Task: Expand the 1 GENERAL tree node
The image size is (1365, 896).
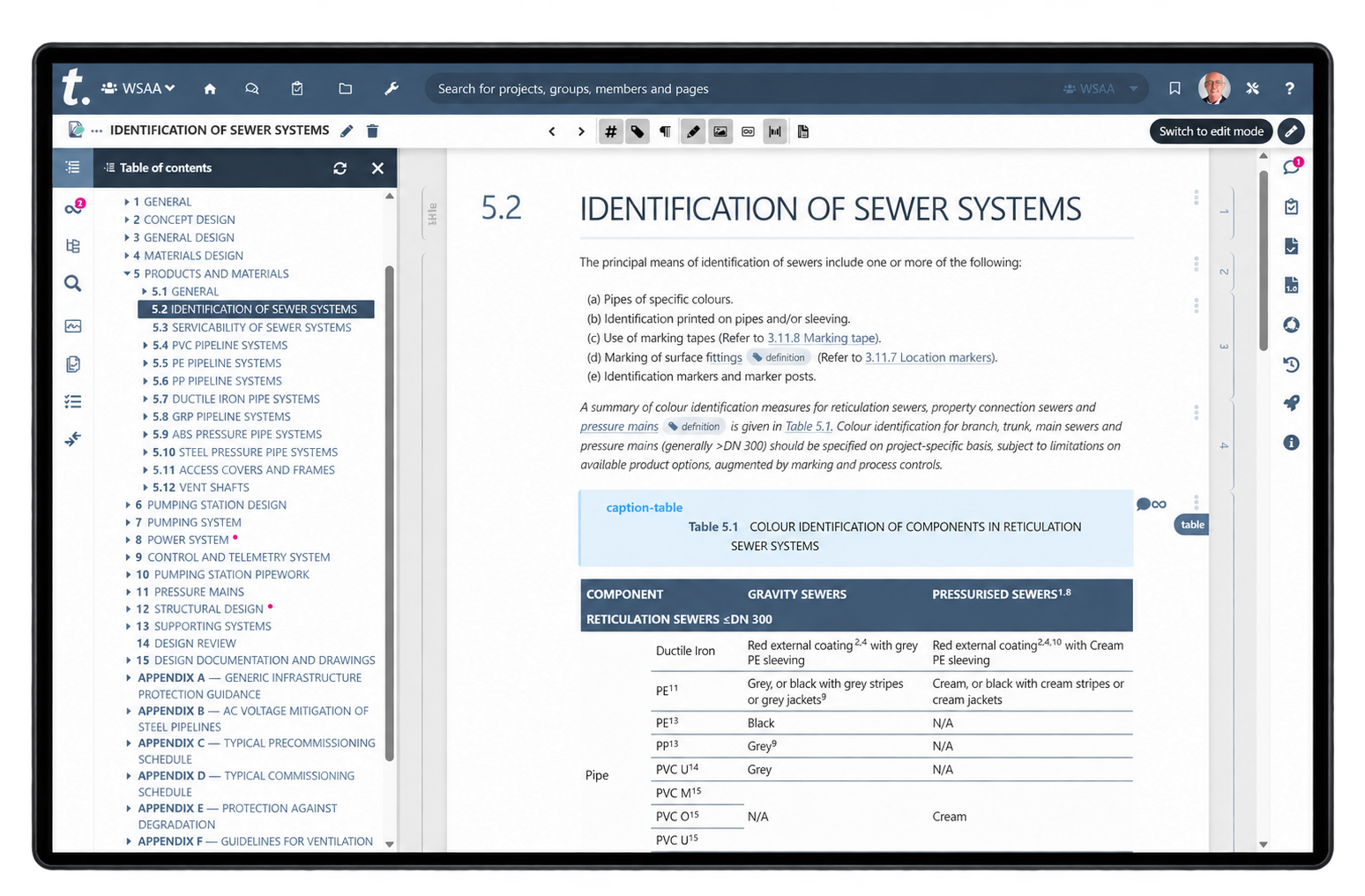Action: pos(127,202)
